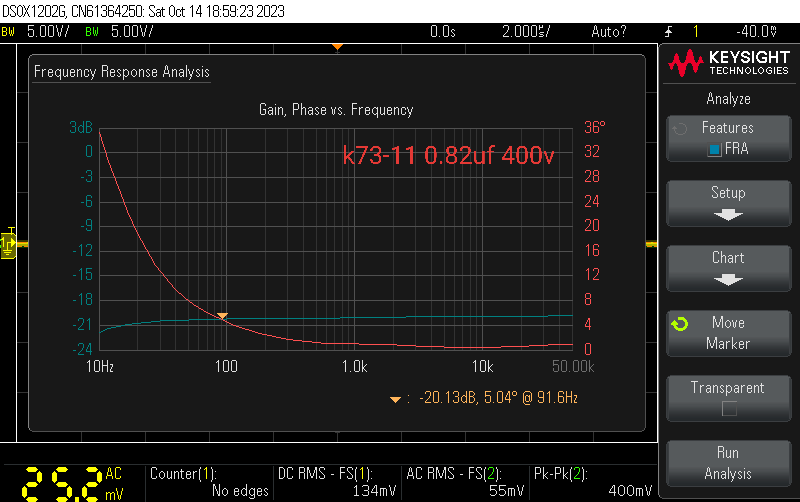The width and height of the screenshot is (800, 502).
Task: Click the Gain, Phase vs. Frequency heading
Action: point(336,110)
